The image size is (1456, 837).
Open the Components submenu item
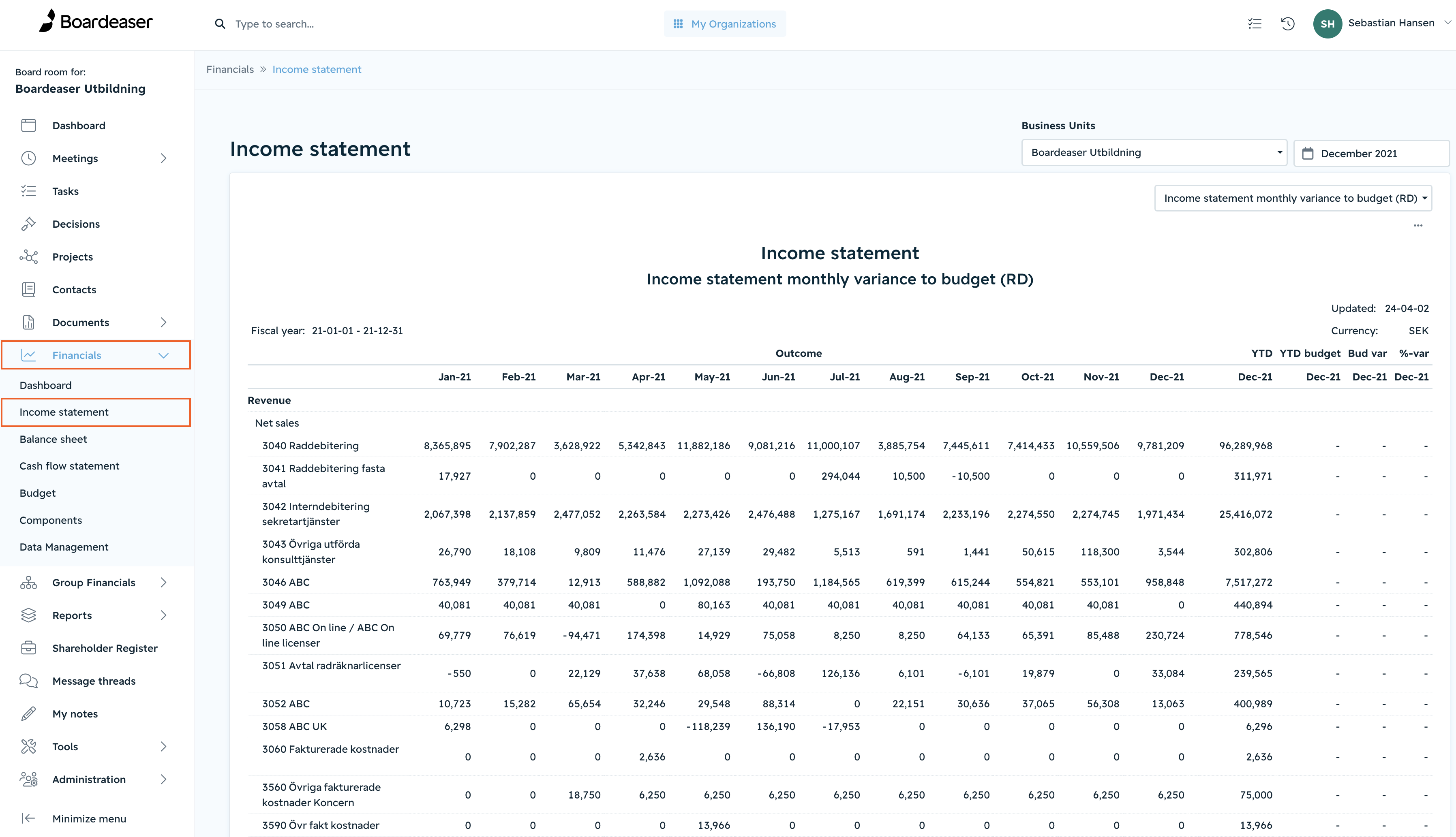pos(51,520)
